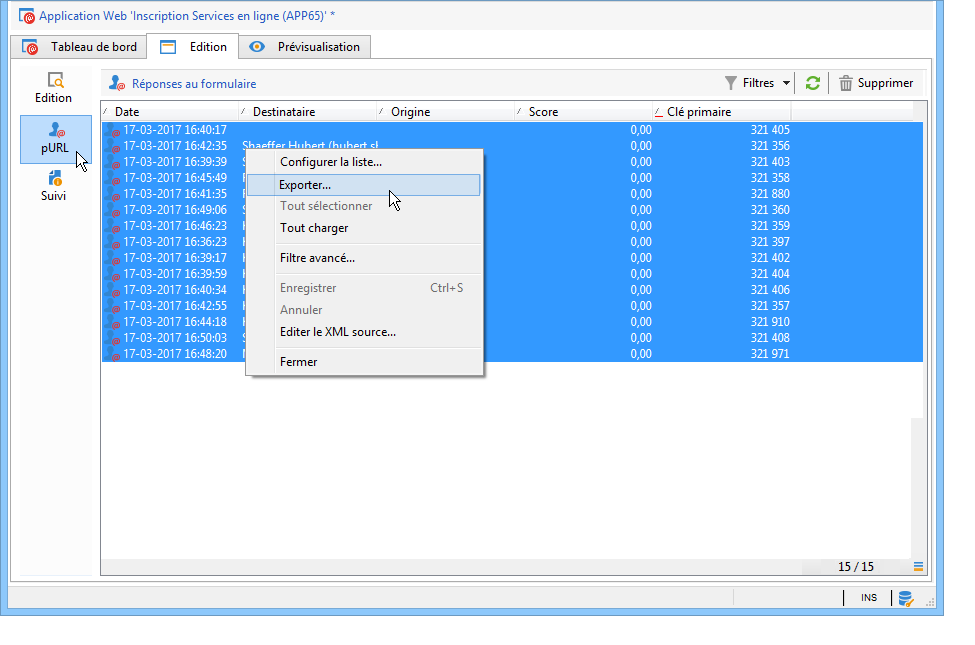
Task: Select the pURL sidebar icon
Action: pos(55,139)
